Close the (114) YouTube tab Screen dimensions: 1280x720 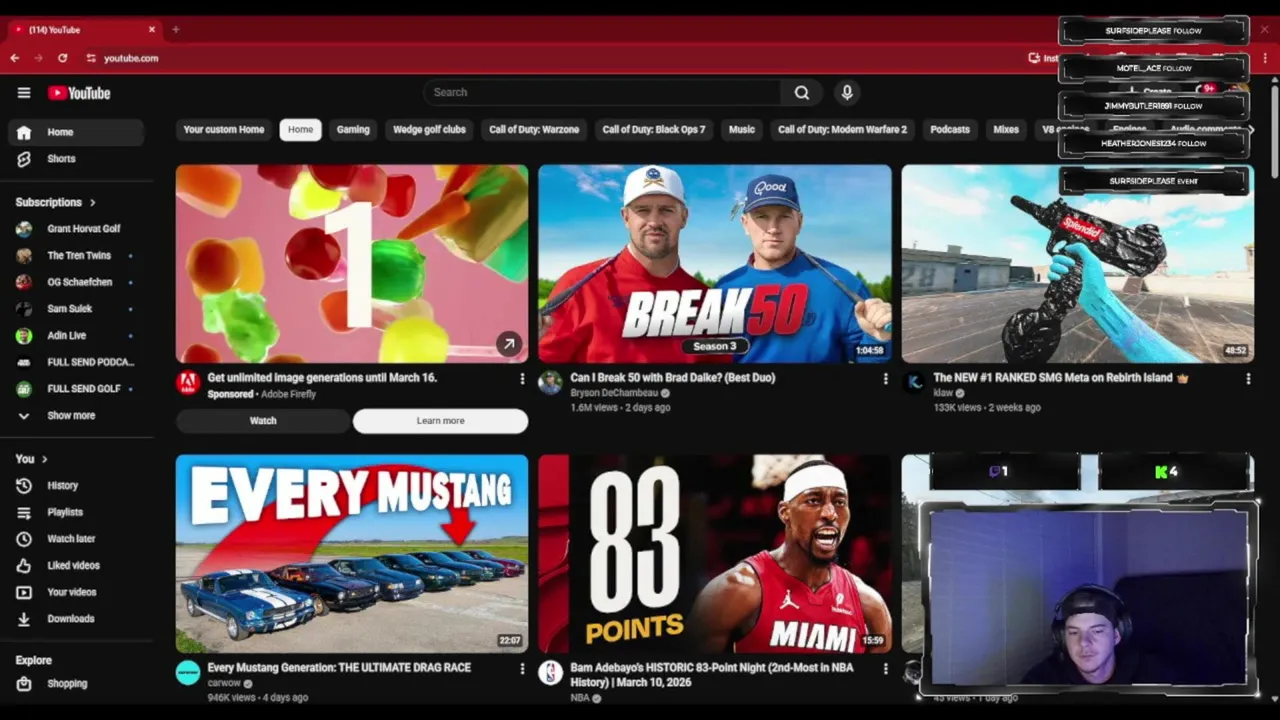[x=152, y=30]
